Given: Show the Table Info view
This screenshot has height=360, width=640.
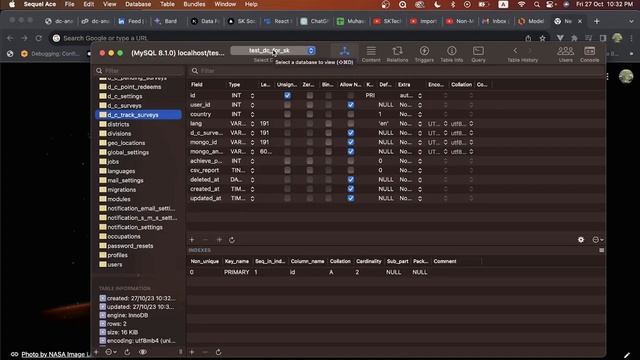Looking at the screenshot, I should (451, 54).
